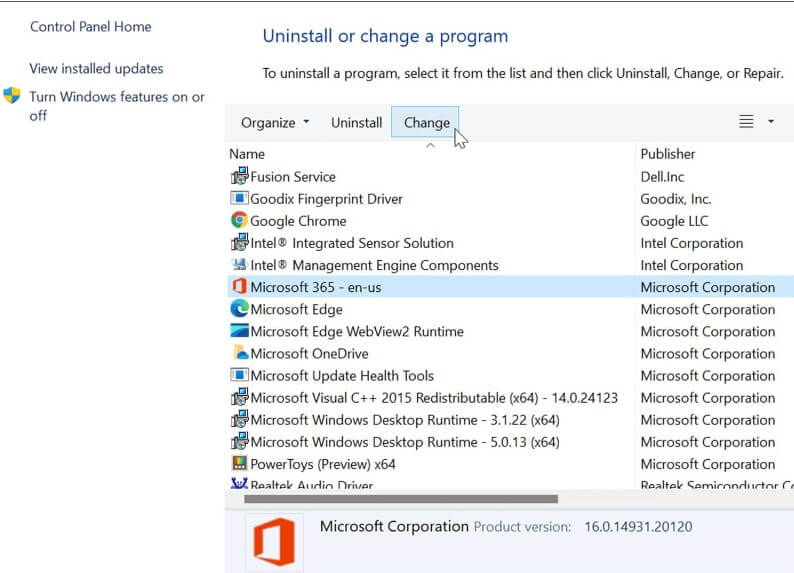The width and height of the screenshot is (794, 573).
Task: Select the Microsoft Edge entry name
Action: [x=296, y=309]
